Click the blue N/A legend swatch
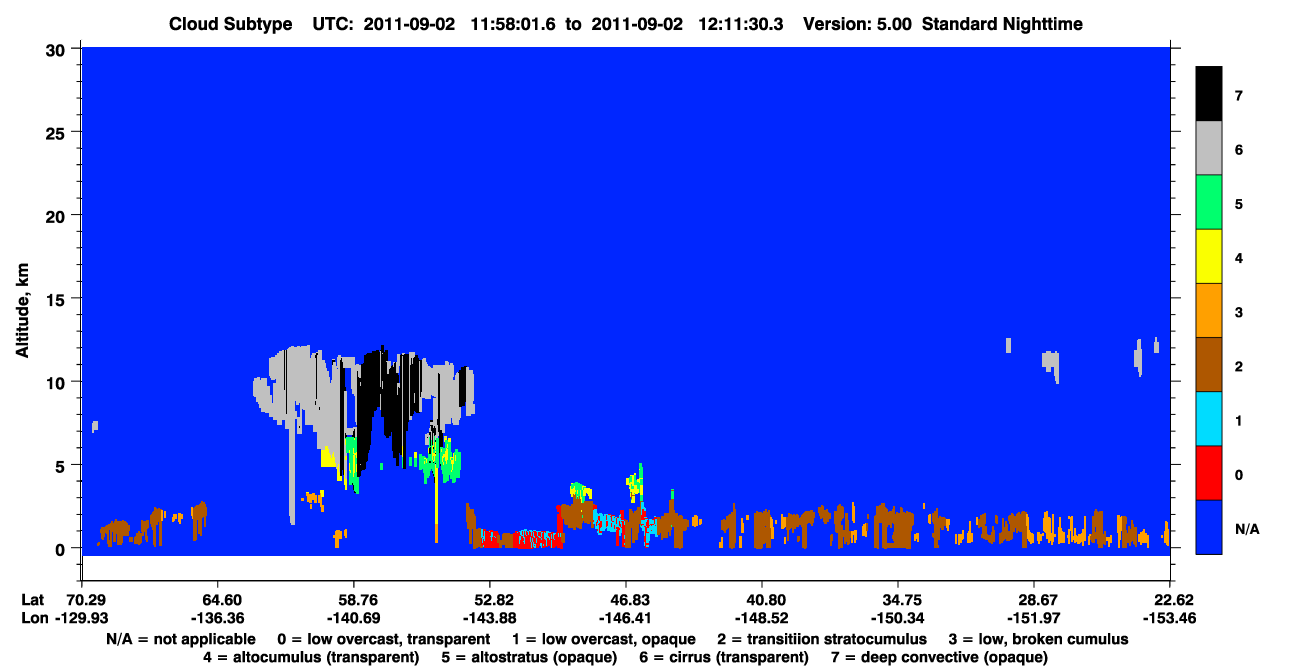Screen dimensions: 1300x667 click(x=1209, y=527)
